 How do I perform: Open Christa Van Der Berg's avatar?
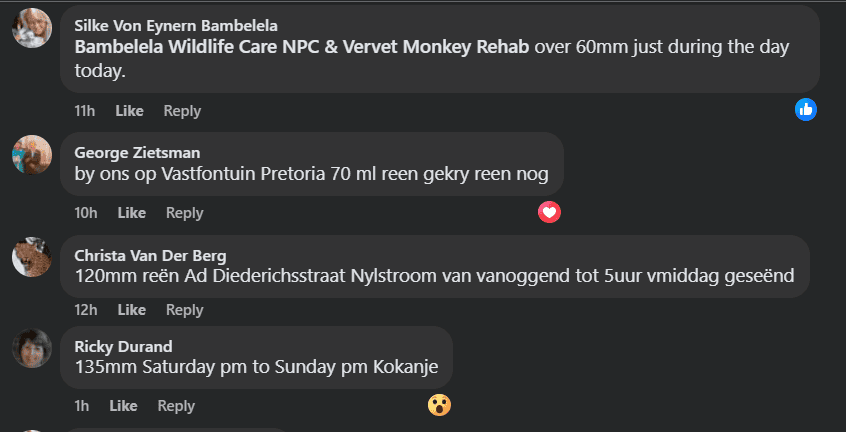(x=31, y=256)
